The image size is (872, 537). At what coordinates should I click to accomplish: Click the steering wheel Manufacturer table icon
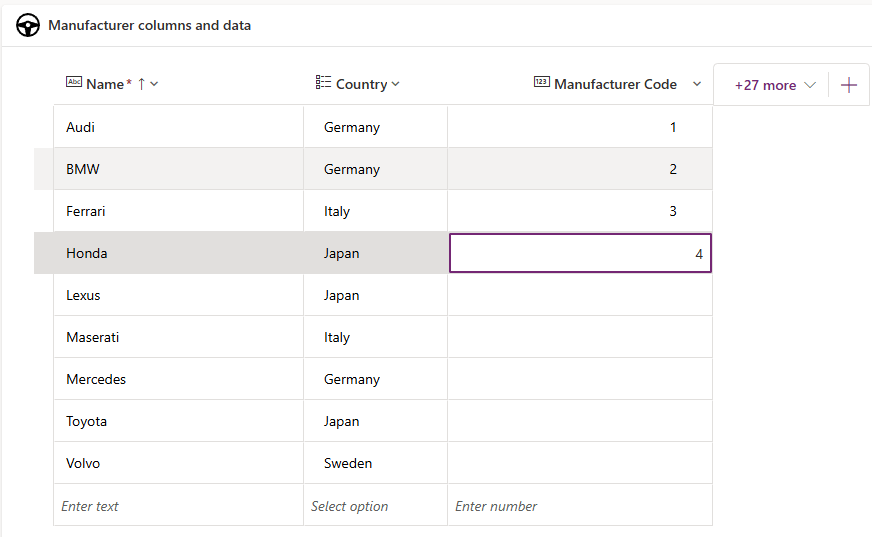click(28, 26)
